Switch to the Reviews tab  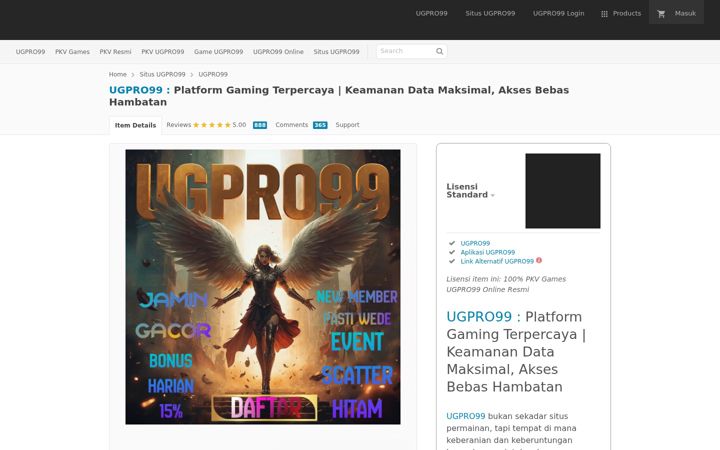coord(179,125)
